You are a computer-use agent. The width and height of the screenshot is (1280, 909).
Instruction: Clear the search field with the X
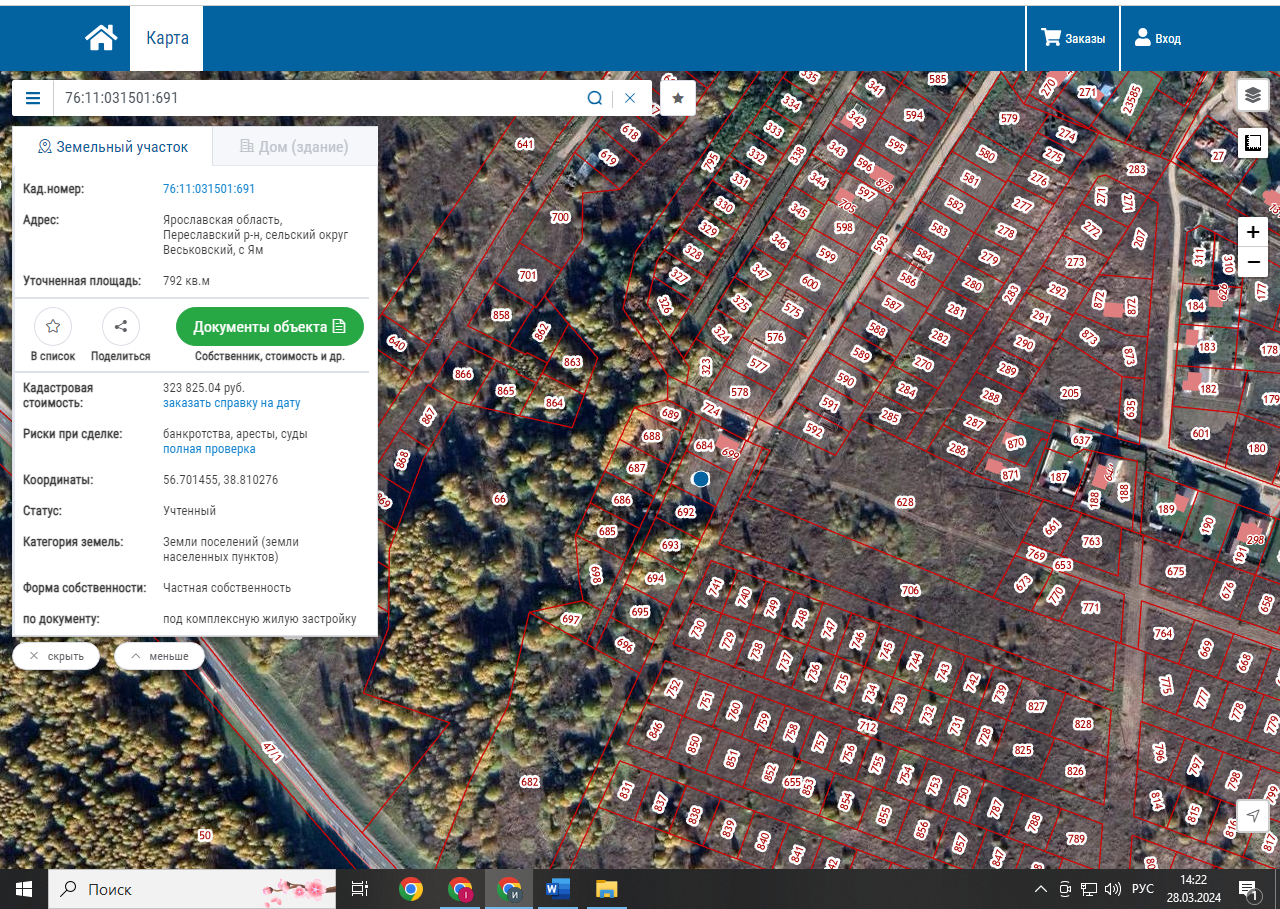630,98
